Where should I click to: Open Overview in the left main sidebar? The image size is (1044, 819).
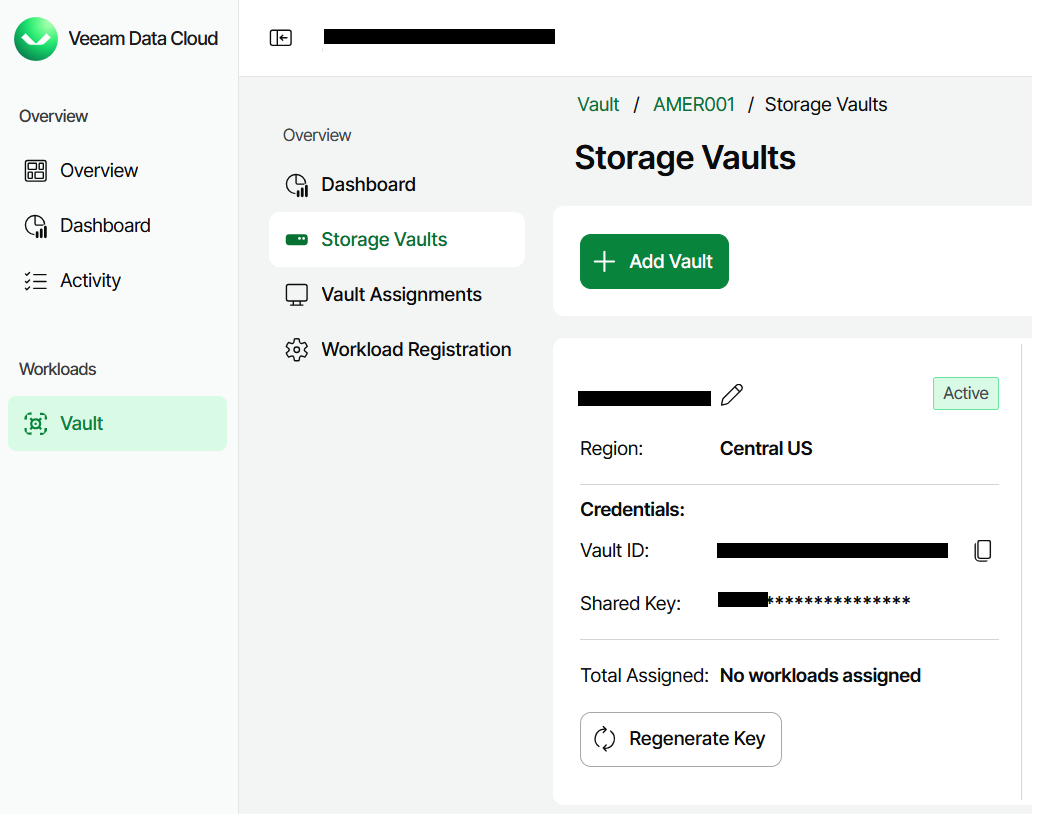[119, 172]
